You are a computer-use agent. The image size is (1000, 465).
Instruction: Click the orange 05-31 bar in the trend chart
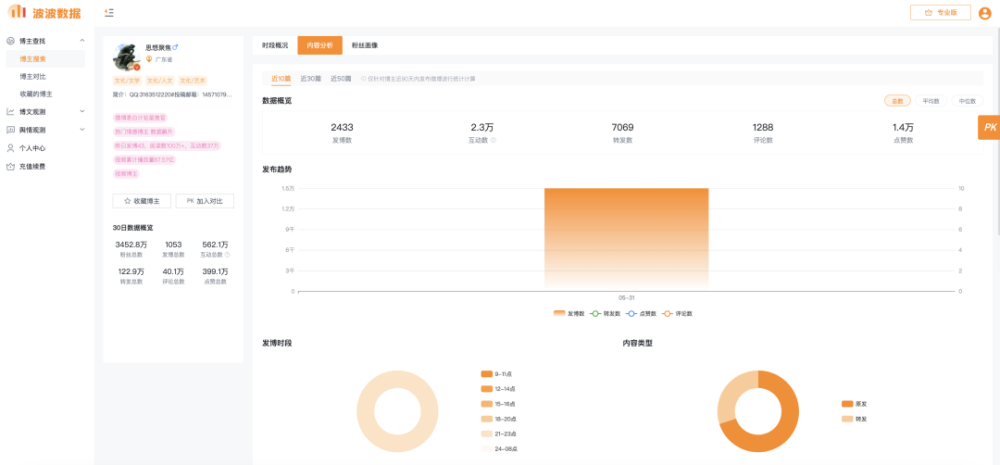(x=626, y=239)
